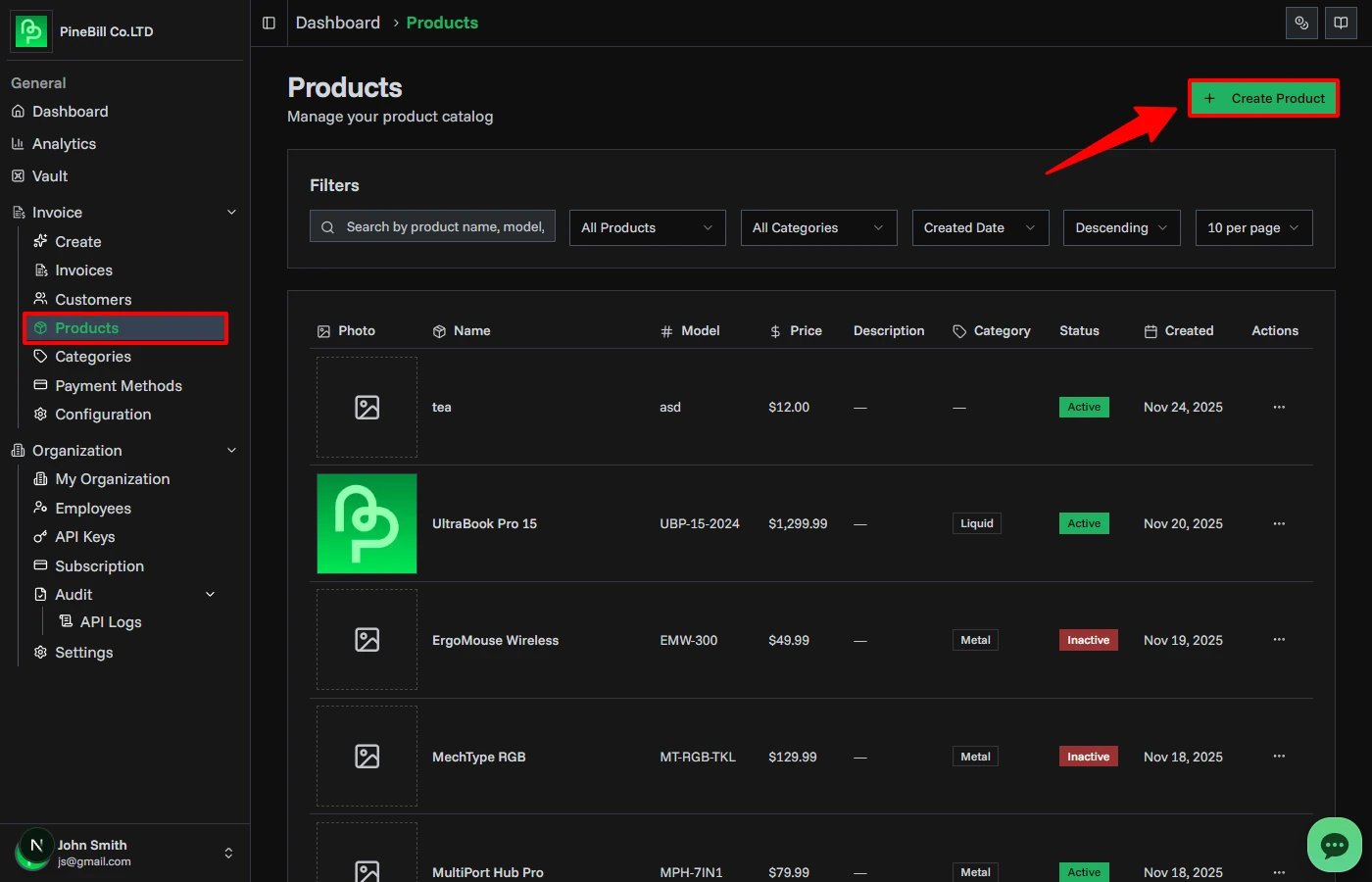Image resolution: width=1372 pixels, height=882 pixels.
Task: Click the Categories icon under Invoice
Action: pyautogui.click(x=40, y=357)
